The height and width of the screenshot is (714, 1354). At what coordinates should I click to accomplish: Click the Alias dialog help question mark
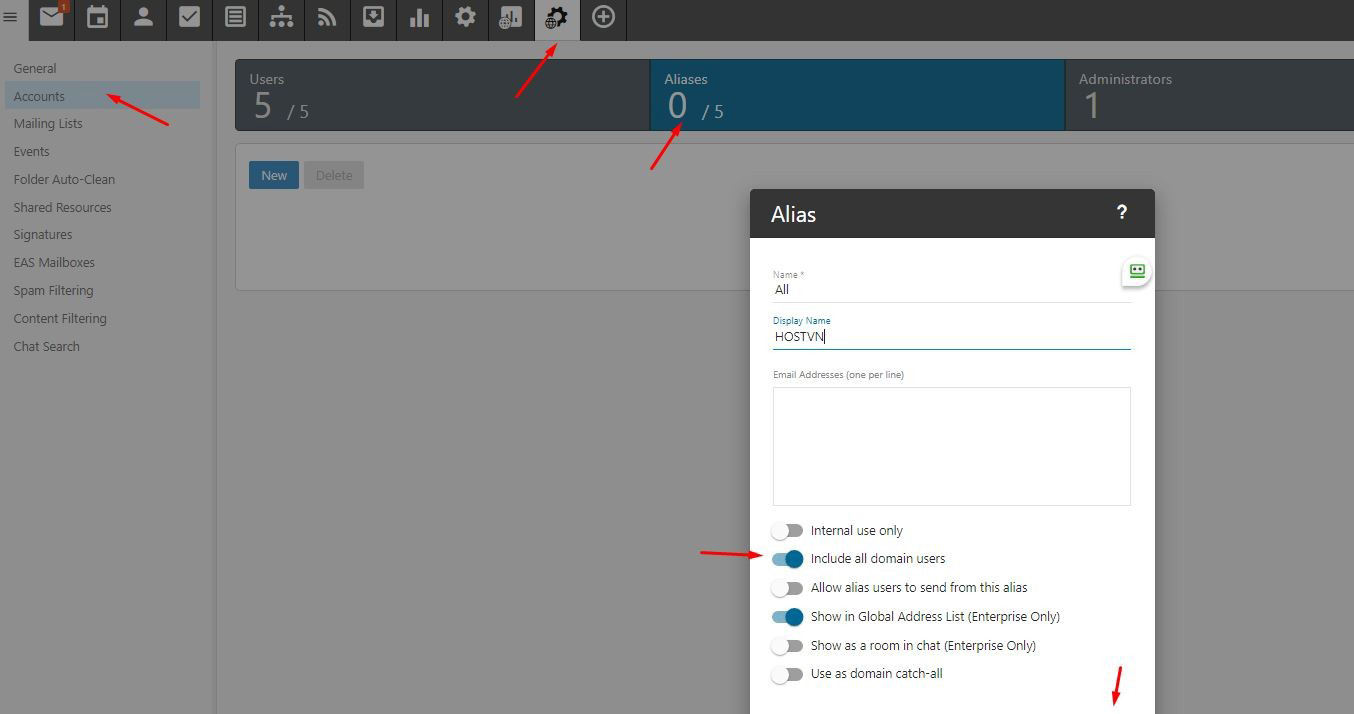[x=1121, y=212]
